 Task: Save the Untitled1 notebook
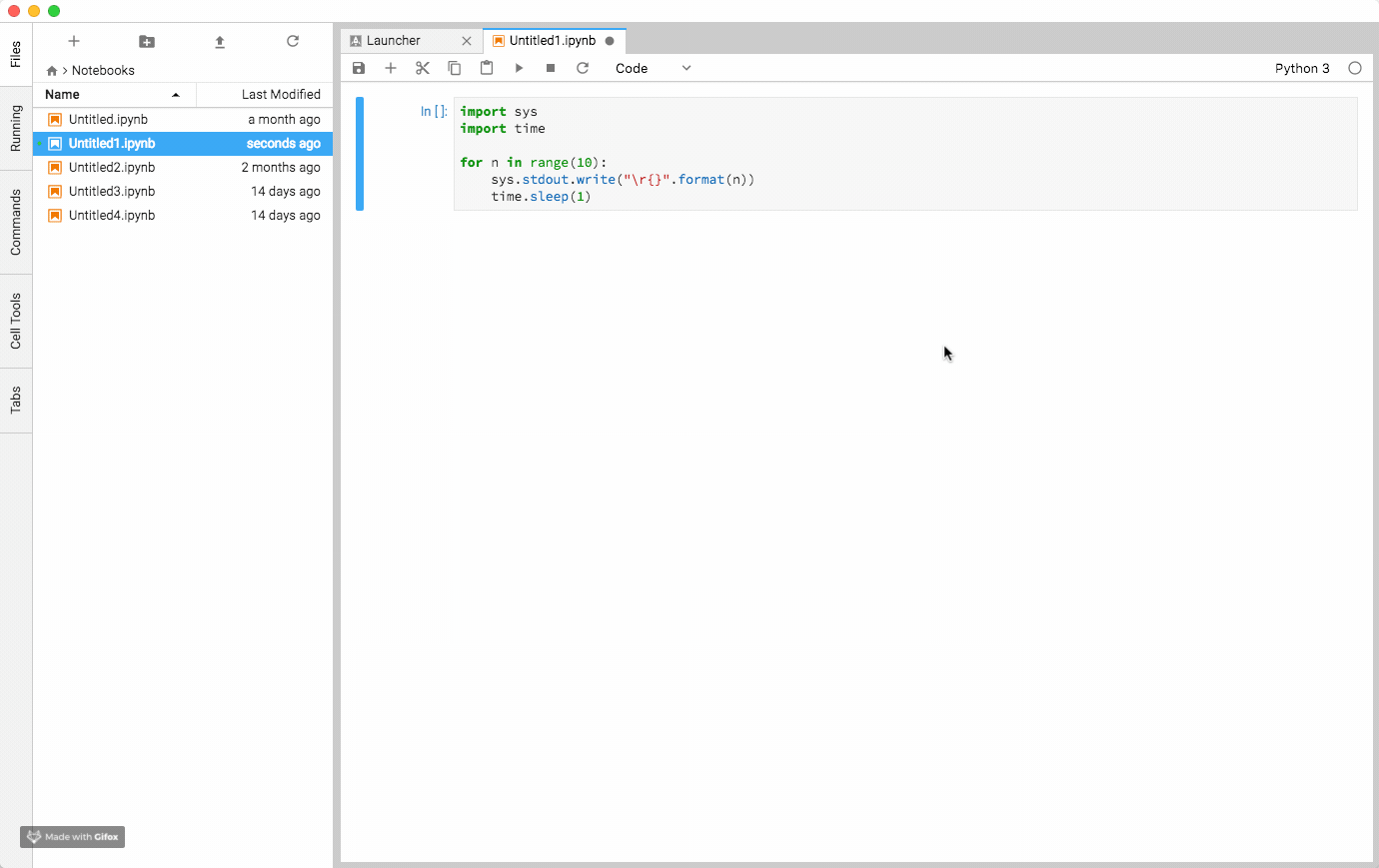(x=359, y=68)
